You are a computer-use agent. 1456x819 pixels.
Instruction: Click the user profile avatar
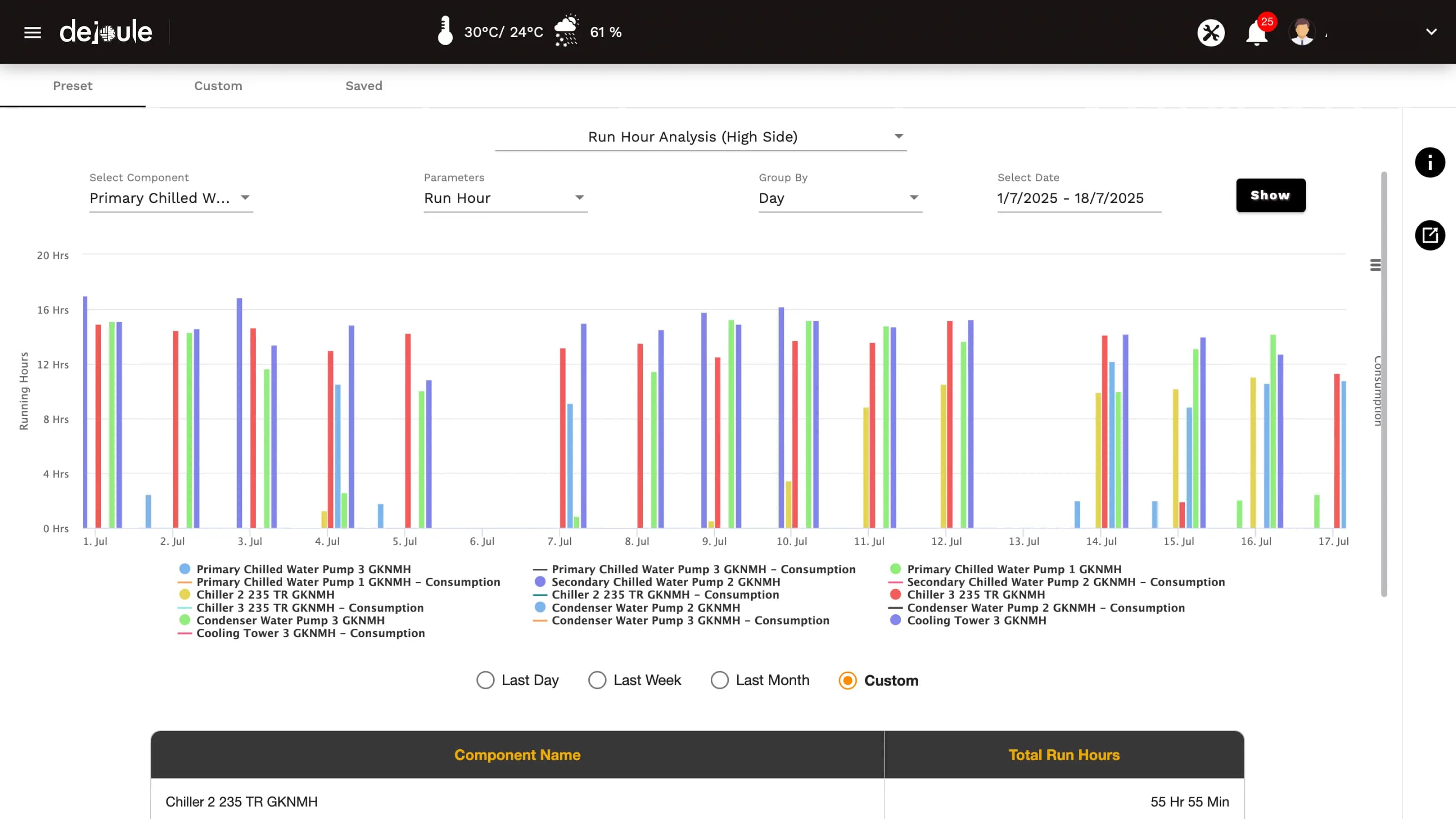coord(1302,32)
